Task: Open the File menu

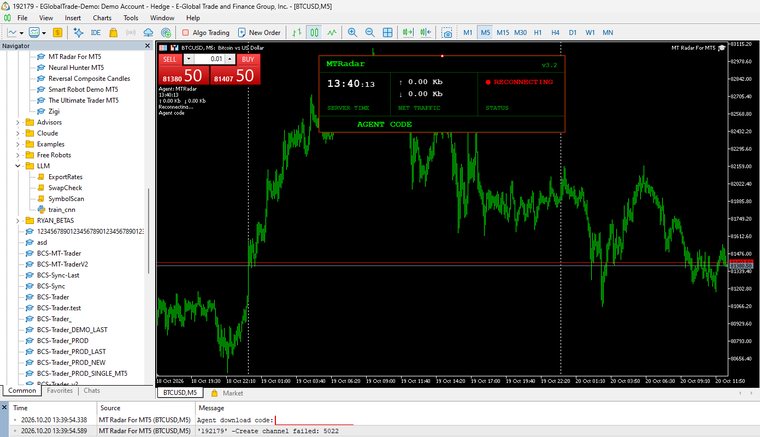Action: tap(22, 18)
